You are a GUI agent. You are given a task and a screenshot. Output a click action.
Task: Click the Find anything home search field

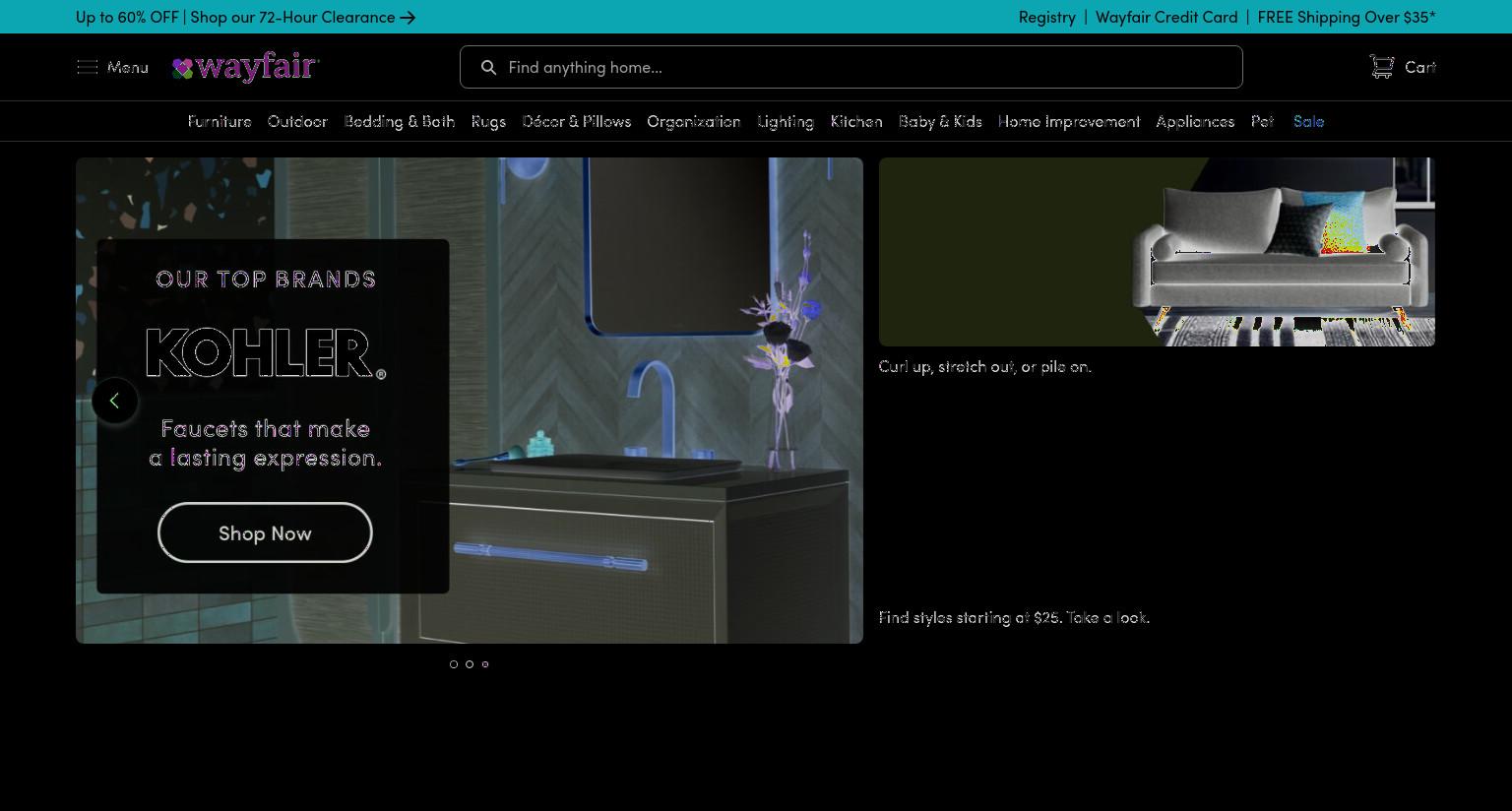tap(850, 67)
